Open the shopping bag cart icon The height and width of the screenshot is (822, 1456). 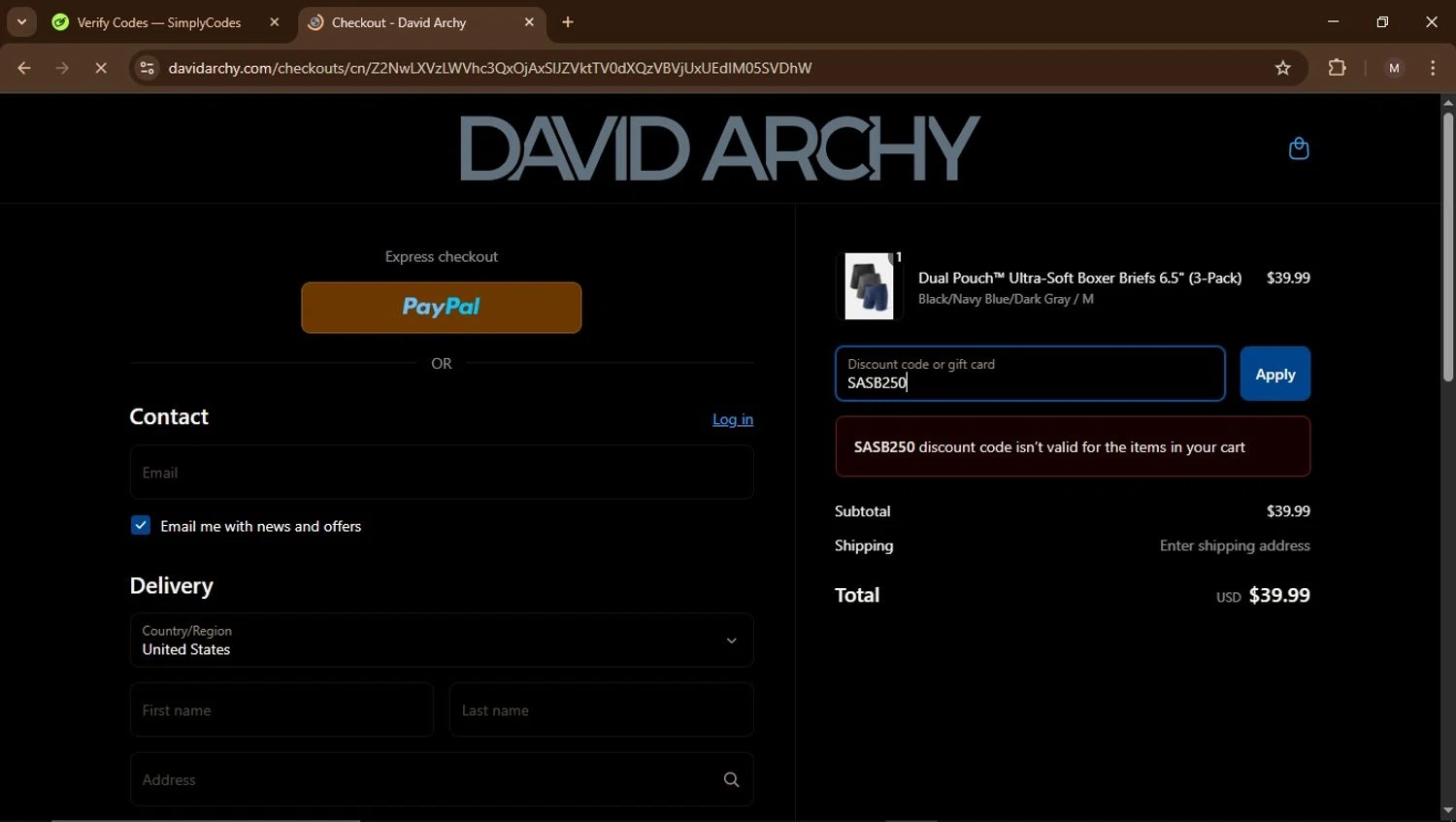1298,148
